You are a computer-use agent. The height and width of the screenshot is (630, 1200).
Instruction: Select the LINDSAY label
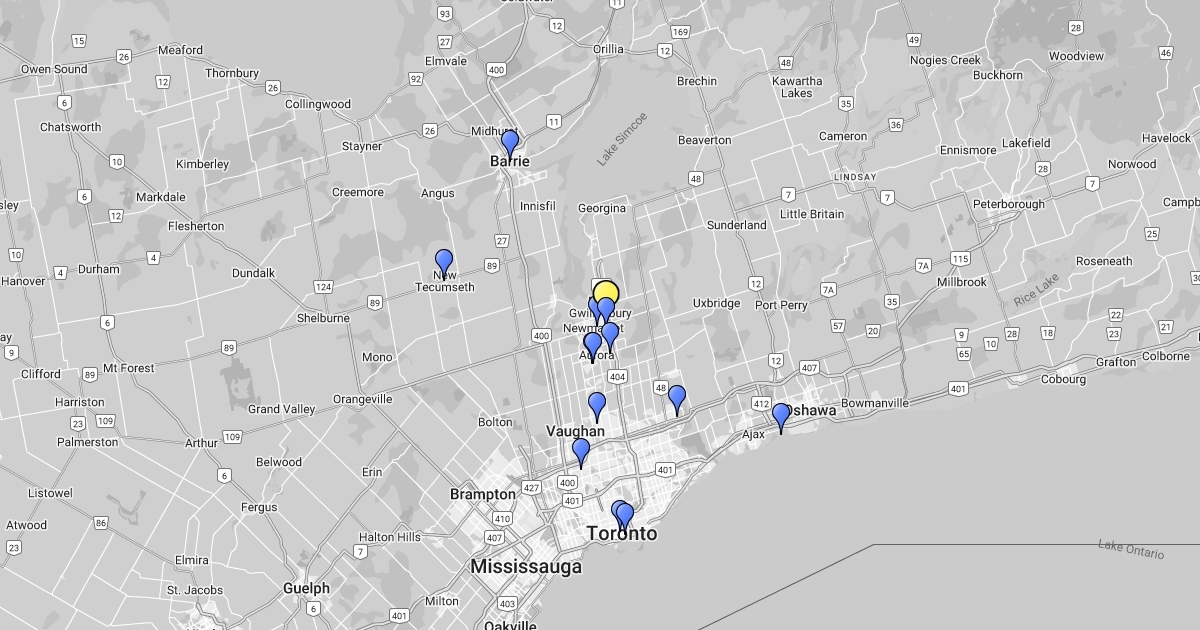click(855, 177)
